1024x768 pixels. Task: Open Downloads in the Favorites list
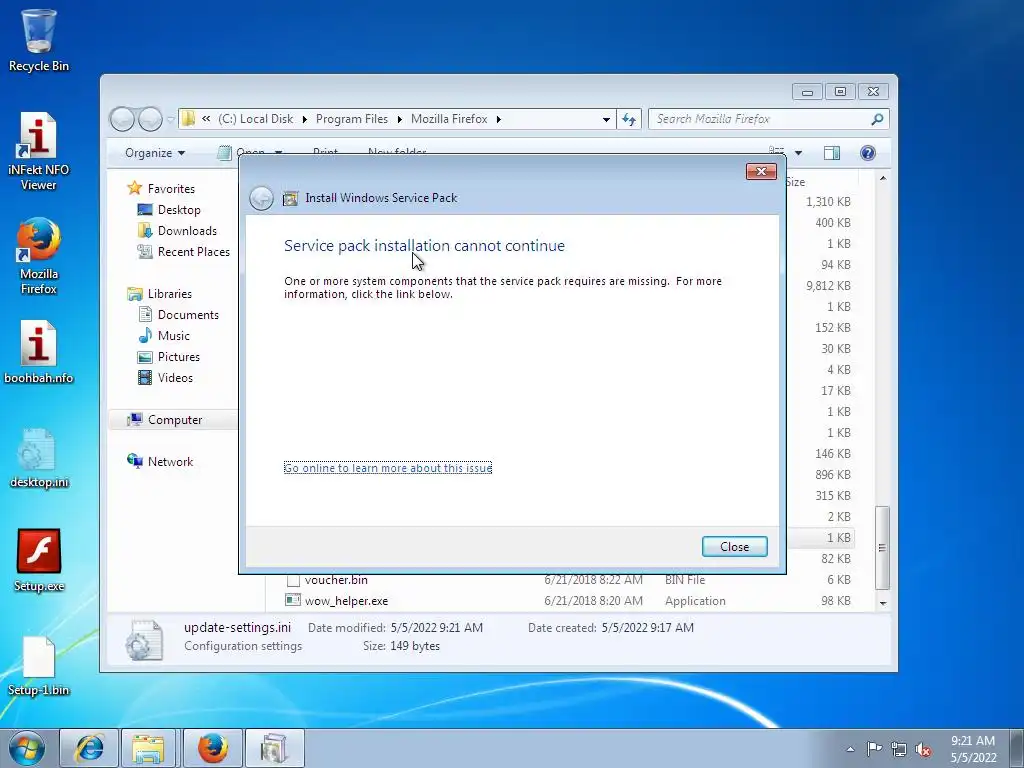pyautogui.click(x=187, y=231)
